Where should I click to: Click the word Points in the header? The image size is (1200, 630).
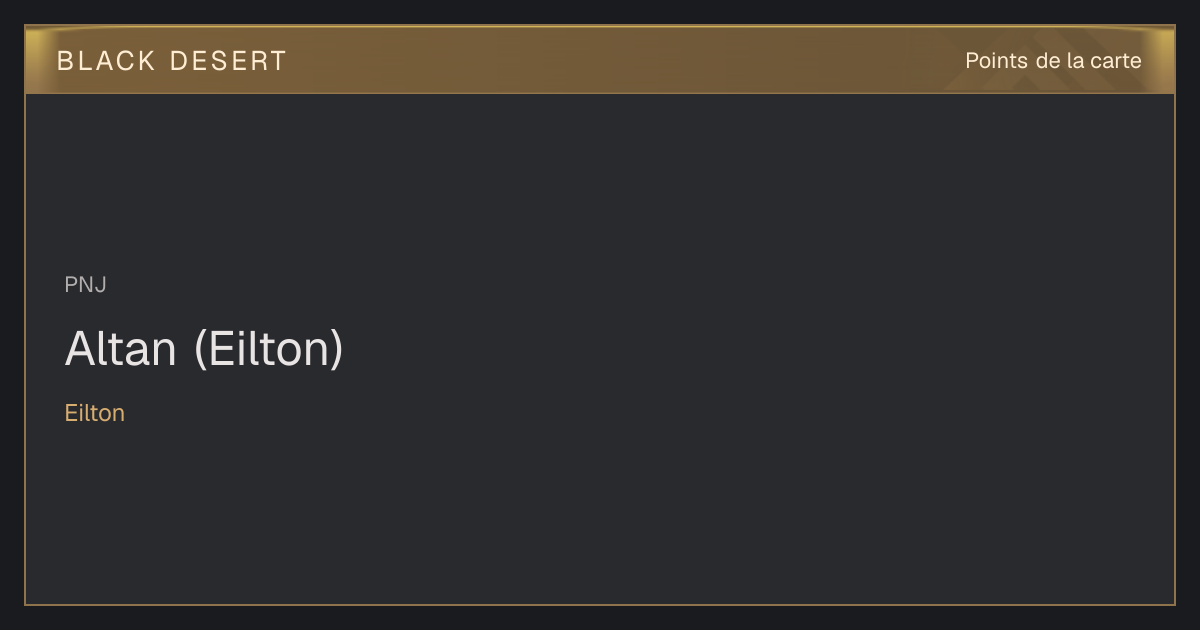point(996,61)
